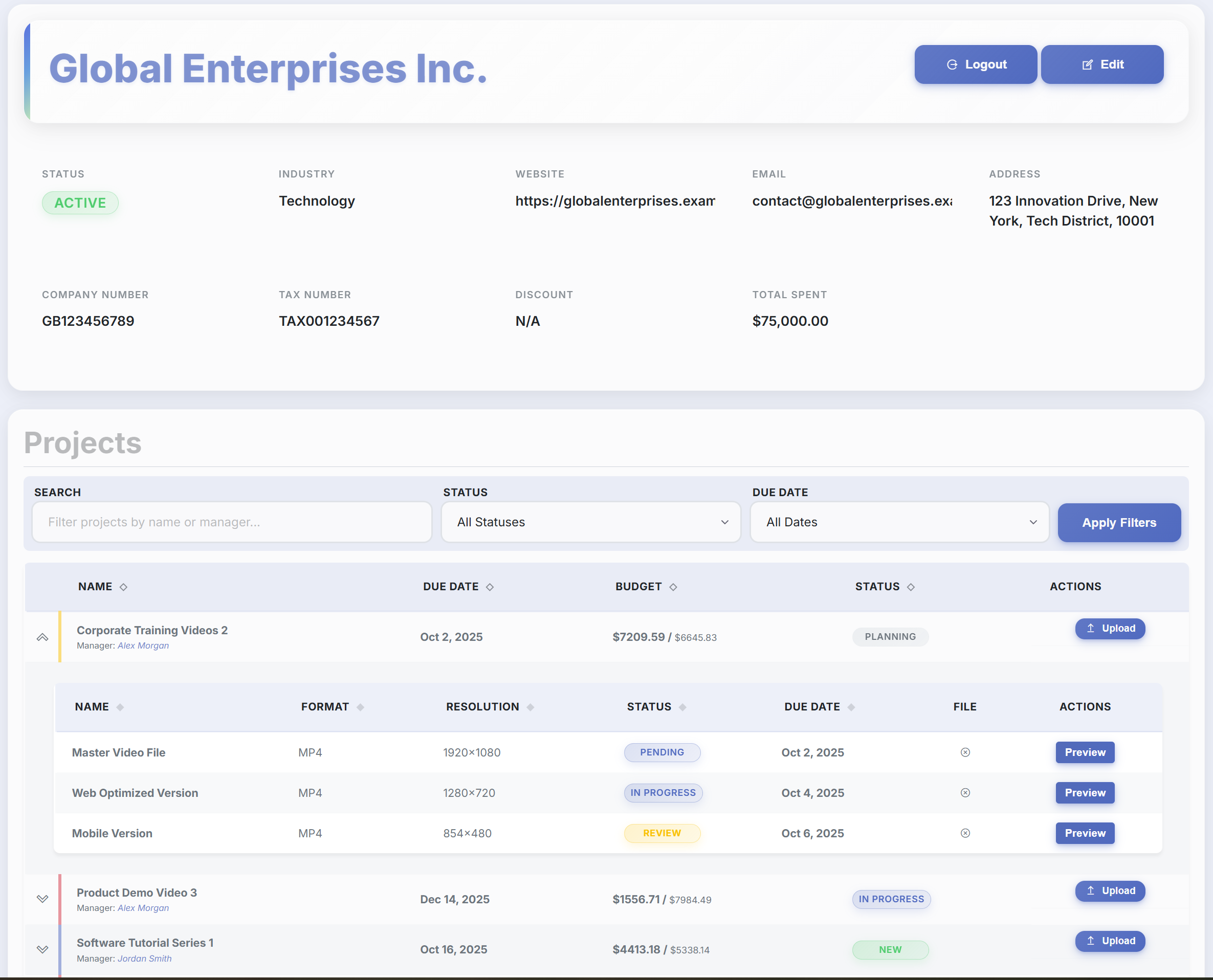
Task: Collapse the Corporate Training Videos 2 details
Action: pyautogui.click(x=42, y=637)
